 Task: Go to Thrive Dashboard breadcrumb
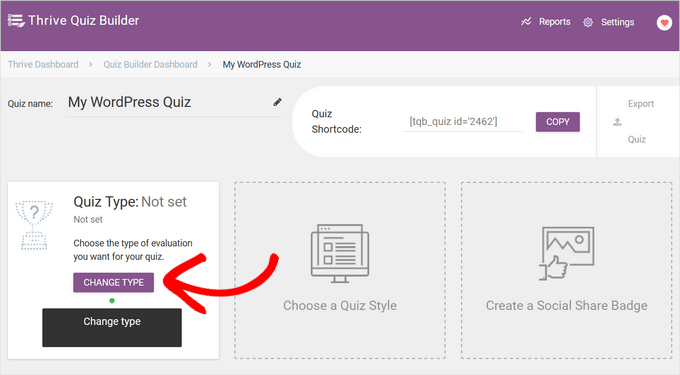[x=43, y=65]
